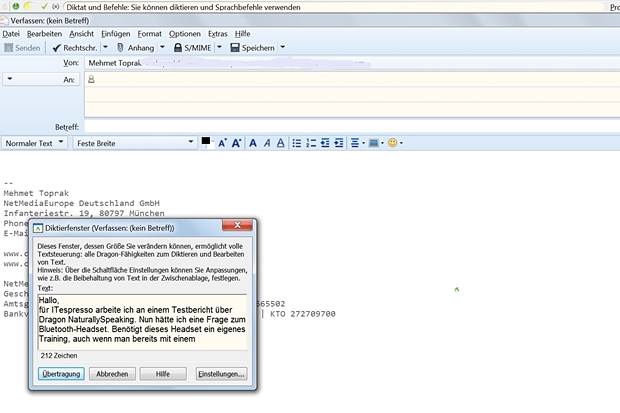The image size is (620, 413).
Task: Open the smiley emoticon picker
Action: coord(392,143)
